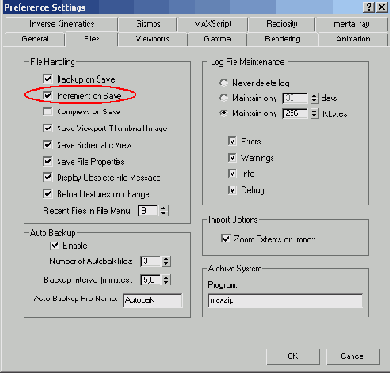This screenshot has width=390, height=373.
Task: Toggle Save Schematic View checkbox
Action: tap(48, 145)
